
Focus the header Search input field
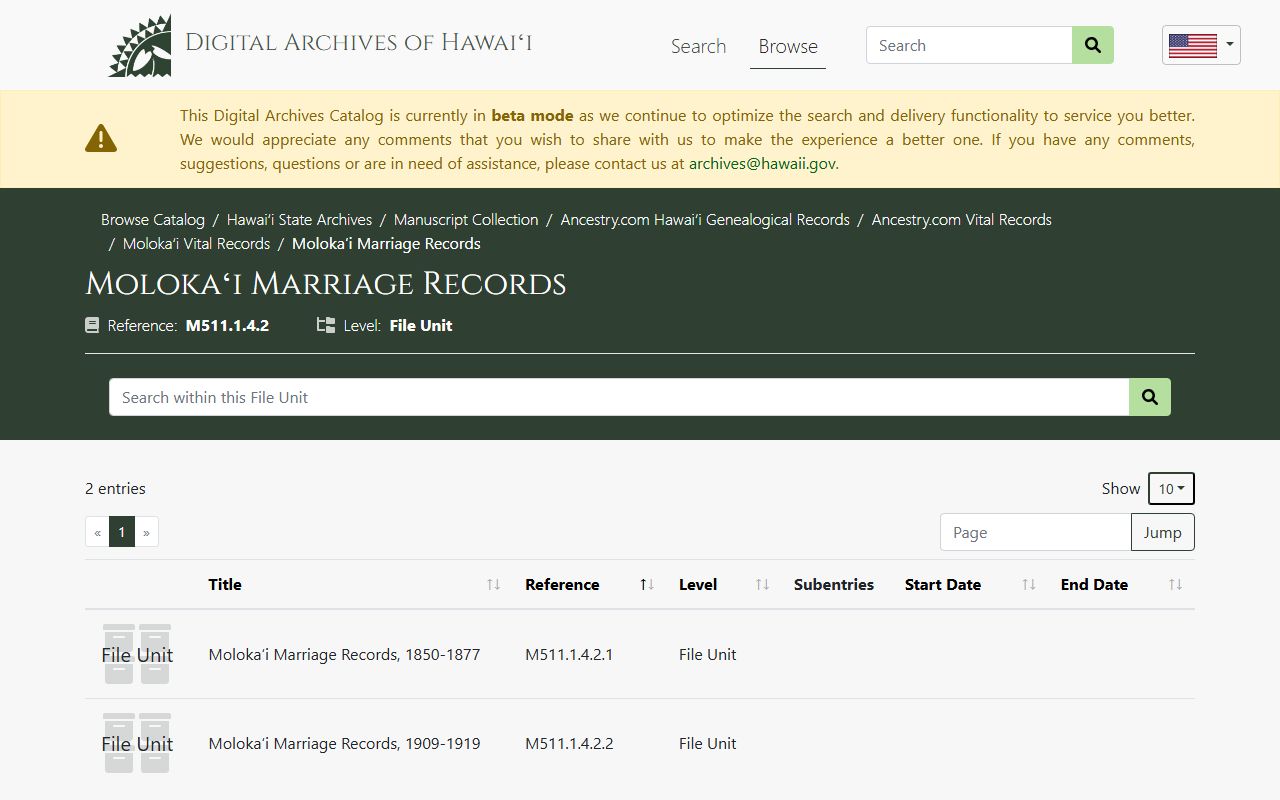click(x=969, y=45)
